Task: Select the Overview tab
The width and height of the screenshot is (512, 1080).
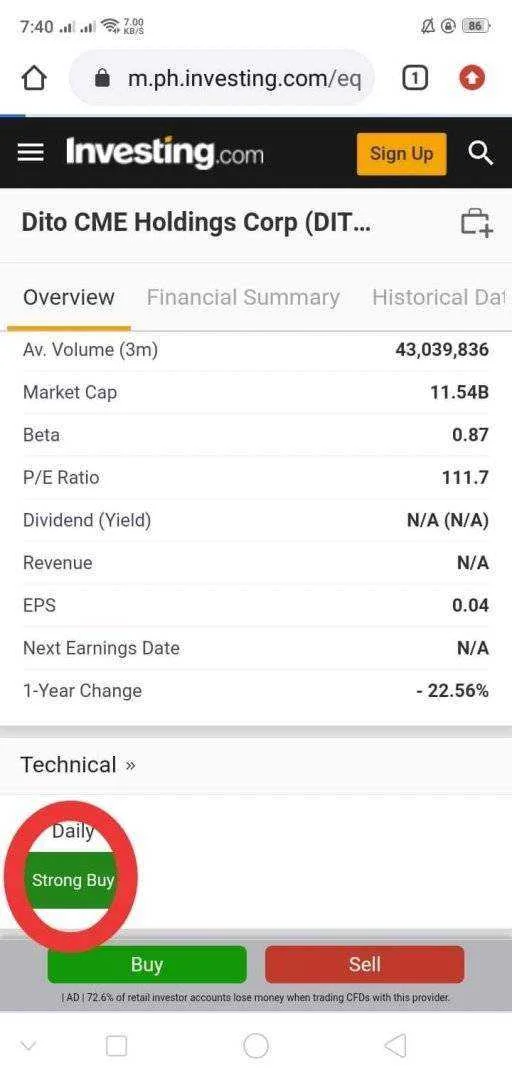Action: [x=69, y=298]
